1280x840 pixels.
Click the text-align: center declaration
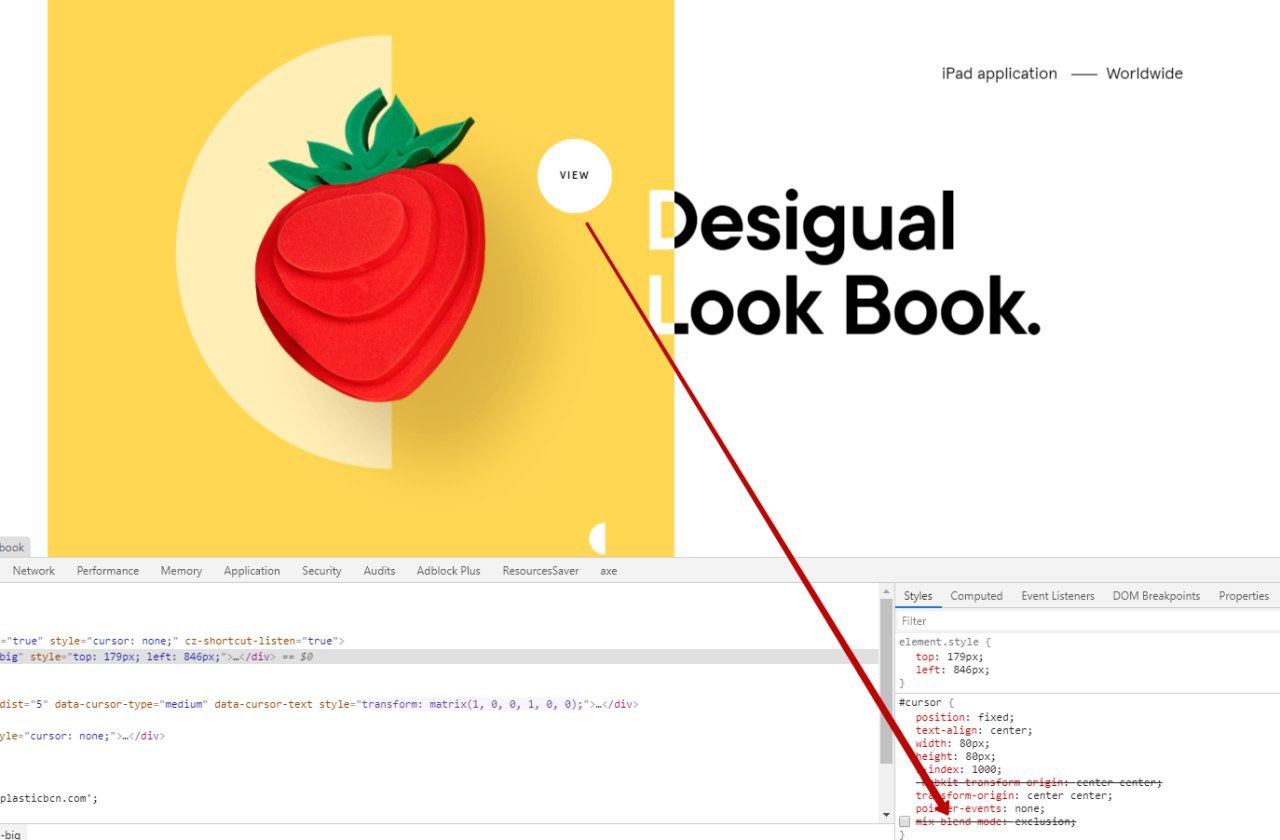(x=974, y=730)
